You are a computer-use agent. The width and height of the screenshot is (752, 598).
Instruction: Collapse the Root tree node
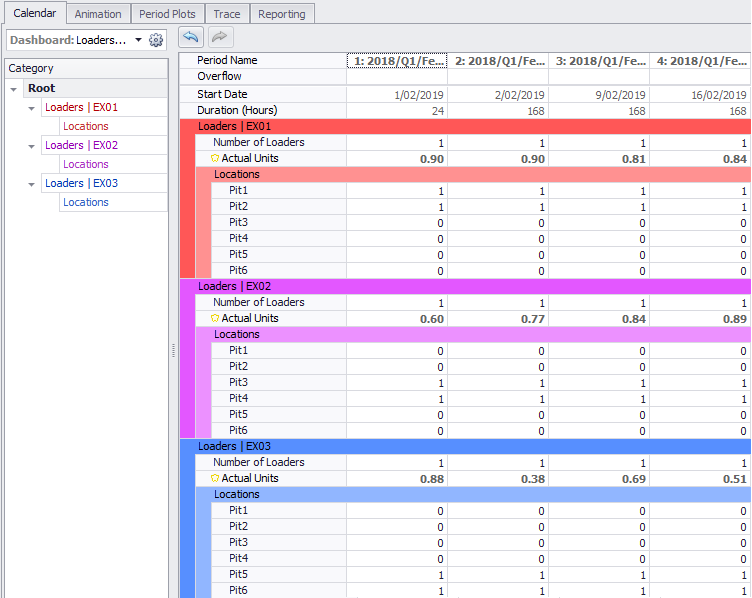pyautogui.click(x=14, y=89)
